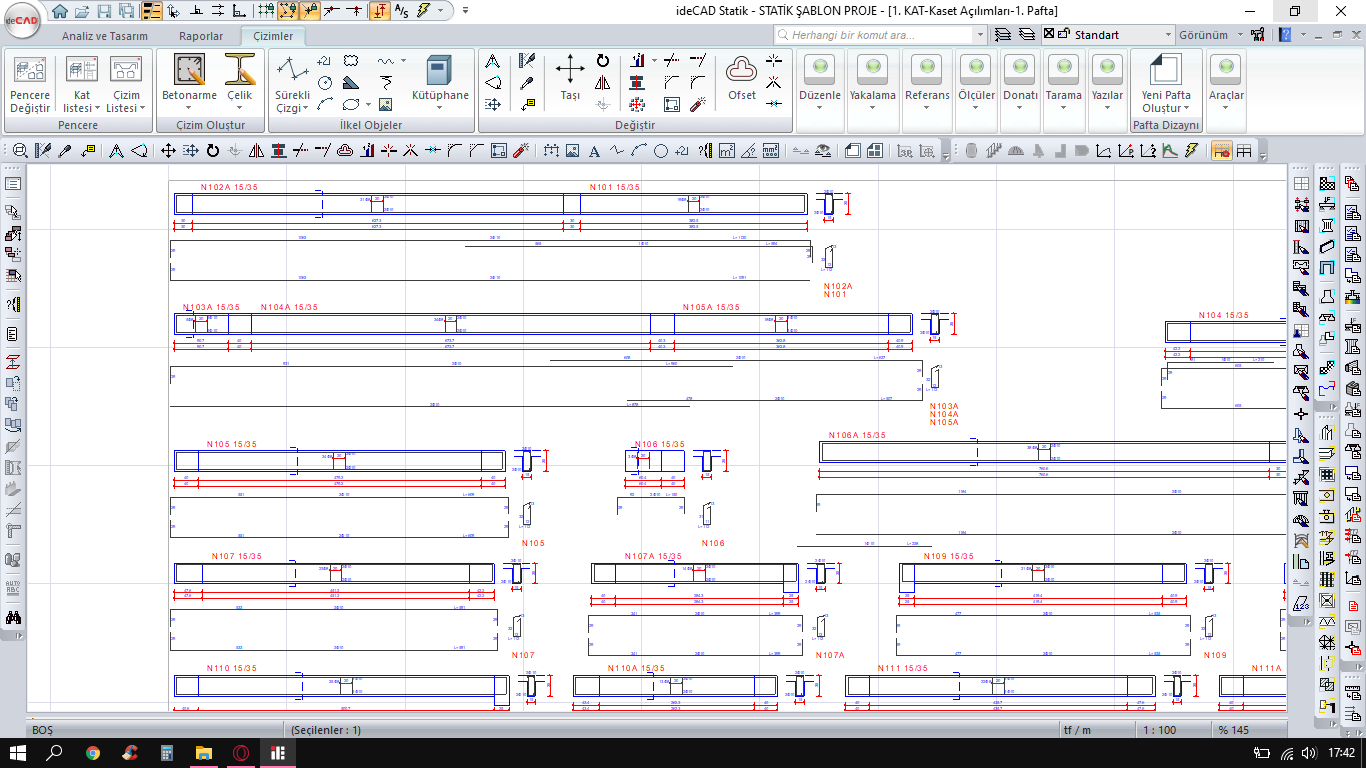Open the Windows Start menu
Screen dimensions: 1366x768
pos(18,752)
